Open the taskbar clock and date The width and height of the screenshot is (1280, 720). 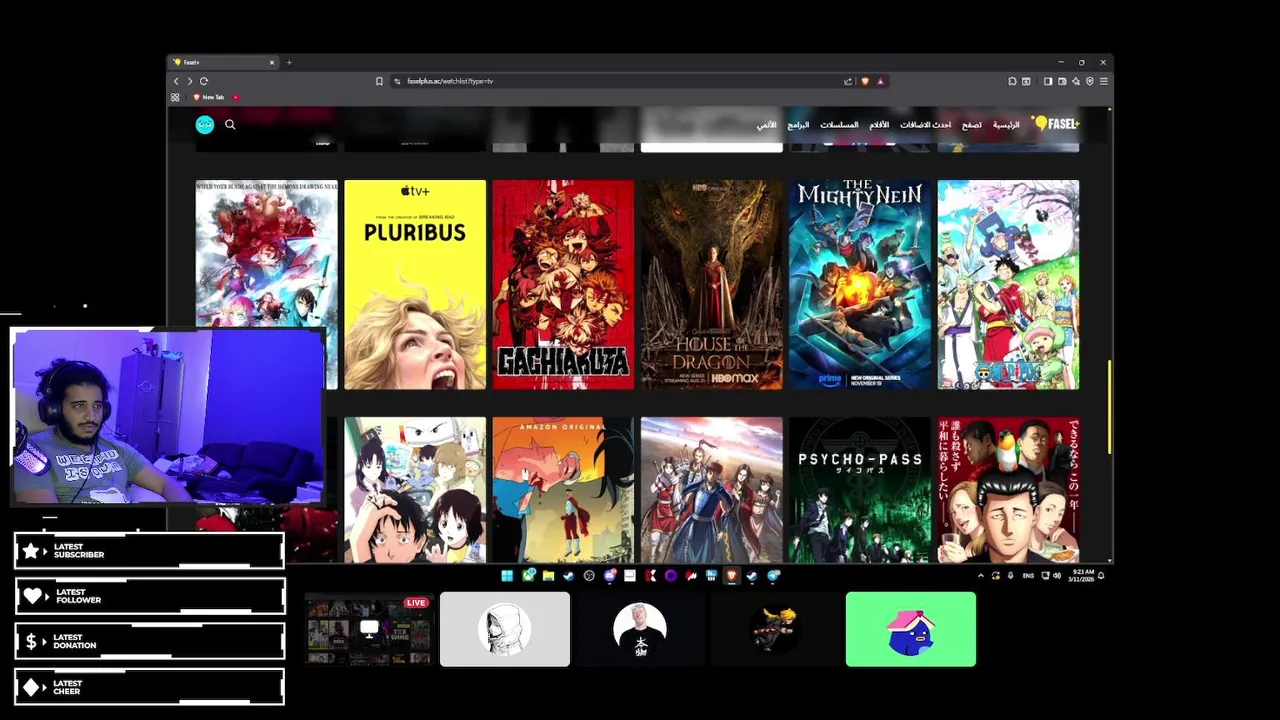[1081, 576]
